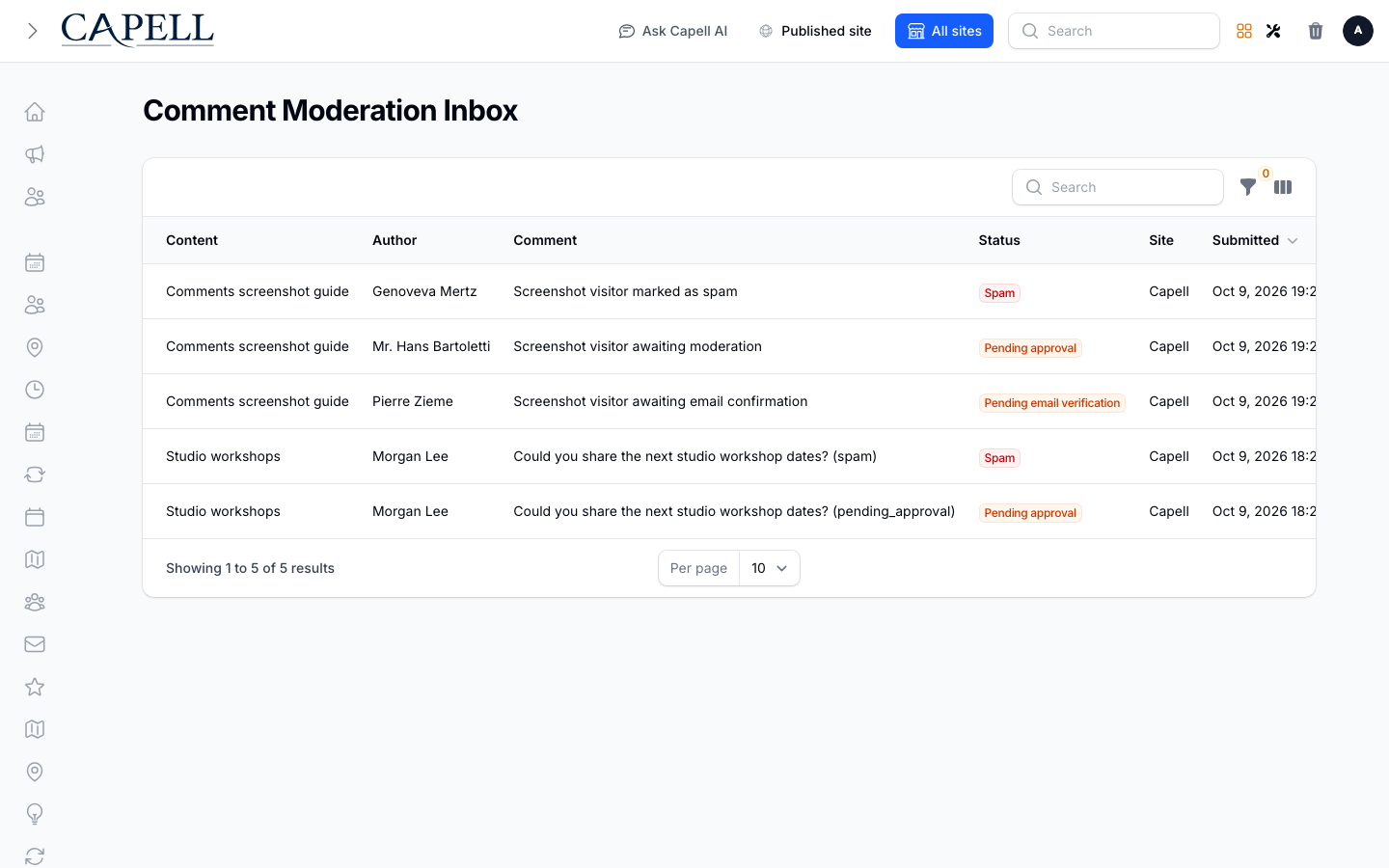Image resolution: width=1389 pixels, height=868 pixels.
Task: Click the Pending email verification status badge
Action: click(x=1052, y=403)
